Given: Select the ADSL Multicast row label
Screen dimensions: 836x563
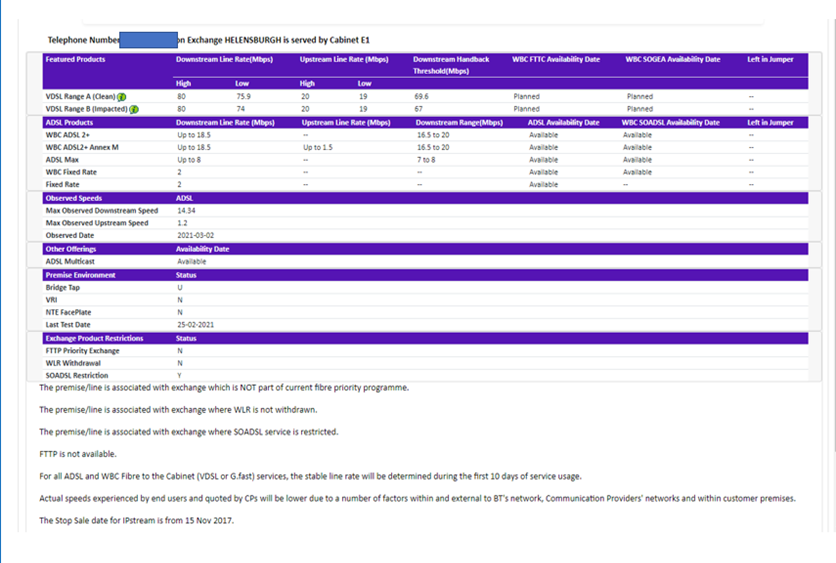Looking at the screenshot, I should pyautogui.click(x=72, y=262).
